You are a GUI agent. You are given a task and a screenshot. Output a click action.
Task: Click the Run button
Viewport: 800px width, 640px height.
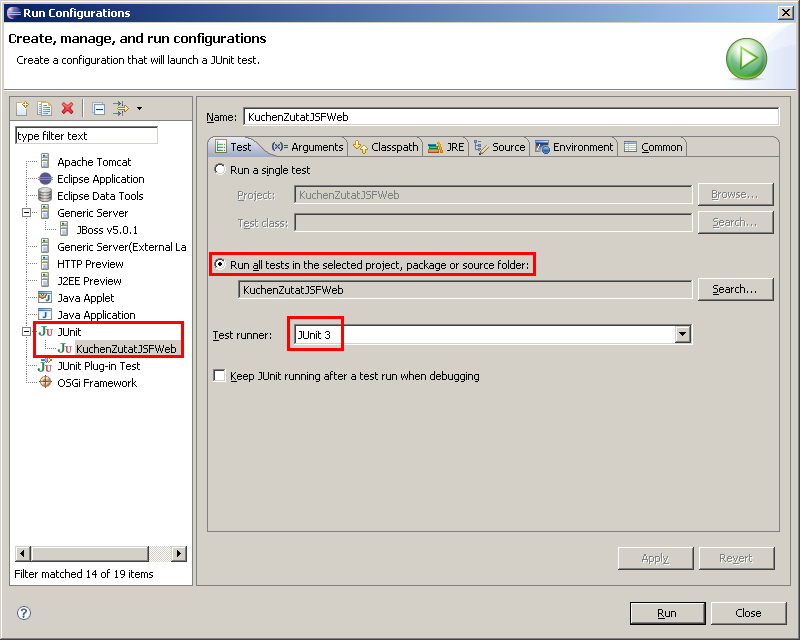667,613
